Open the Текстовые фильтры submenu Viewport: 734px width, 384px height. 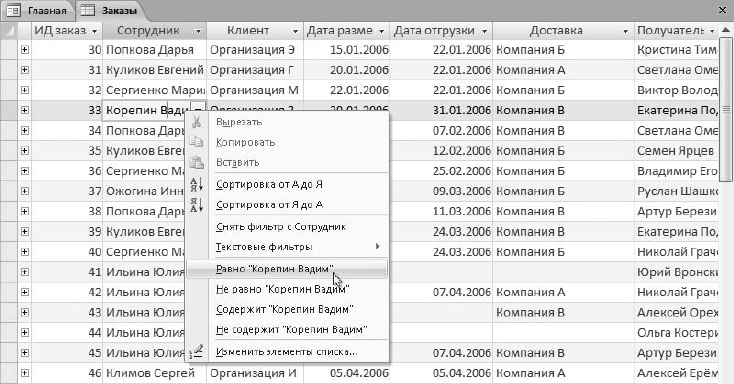(x=287, y=246)
